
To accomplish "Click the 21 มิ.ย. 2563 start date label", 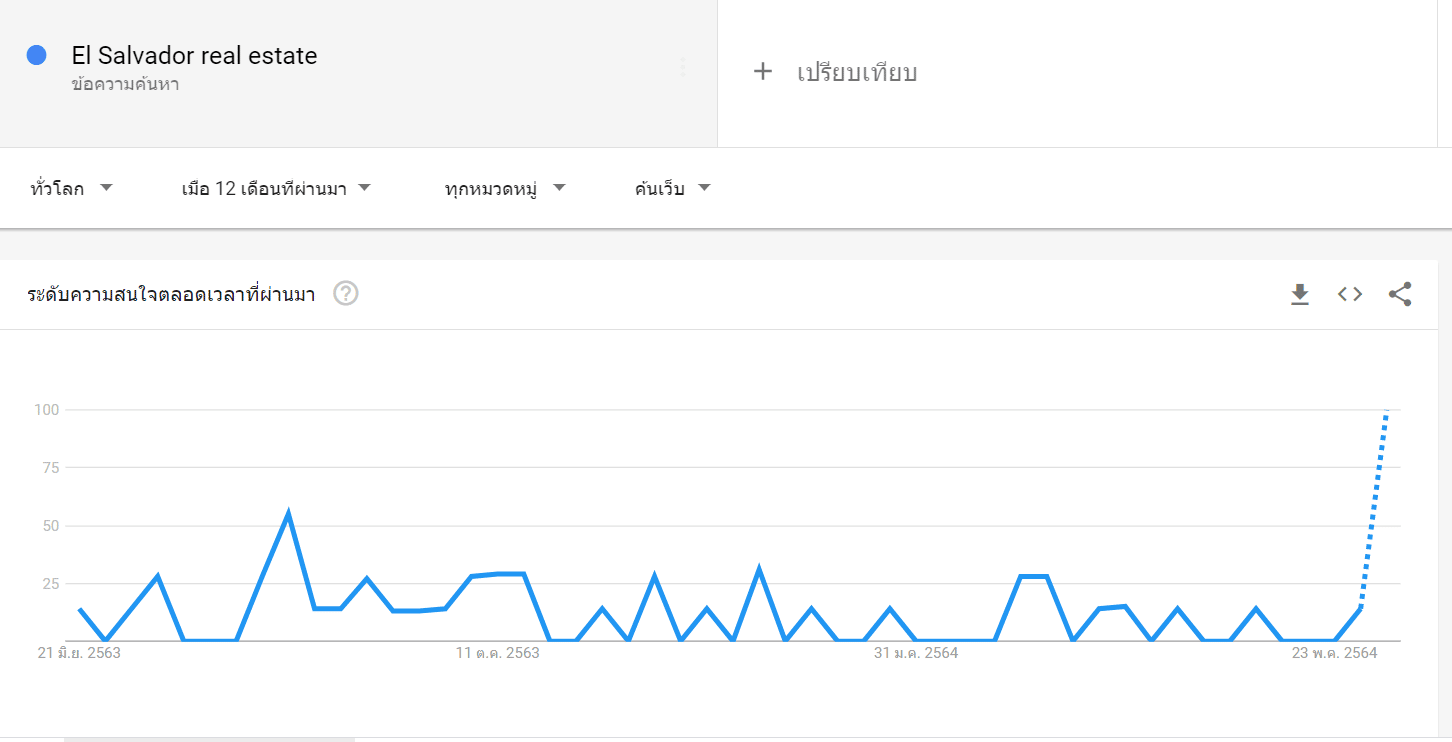I will pyautogui.click(x=78, y=653).
